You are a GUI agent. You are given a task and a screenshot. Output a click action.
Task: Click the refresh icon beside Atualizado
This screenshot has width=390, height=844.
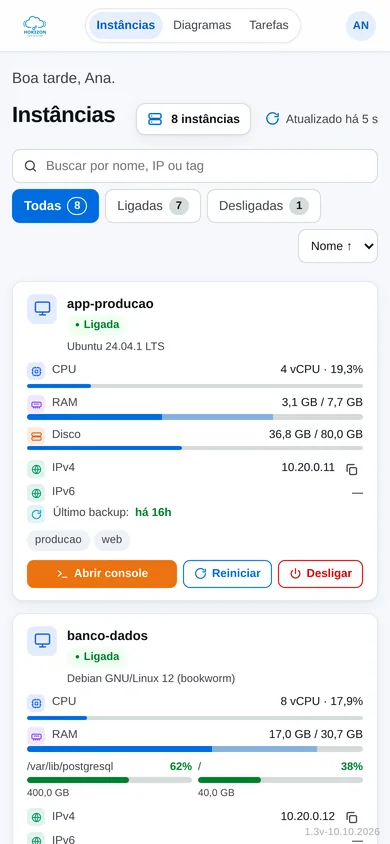[273, 118]
